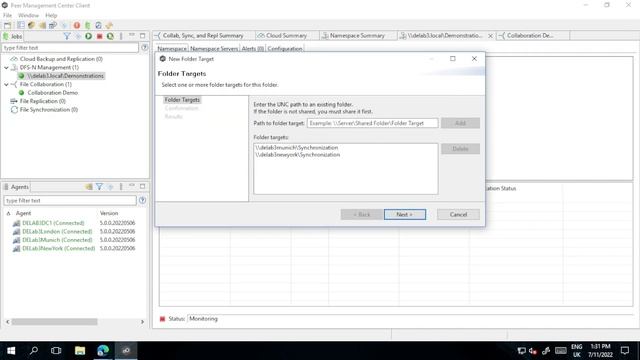
Task: Open help beside Jobs filter field
Action: (144, 48)
